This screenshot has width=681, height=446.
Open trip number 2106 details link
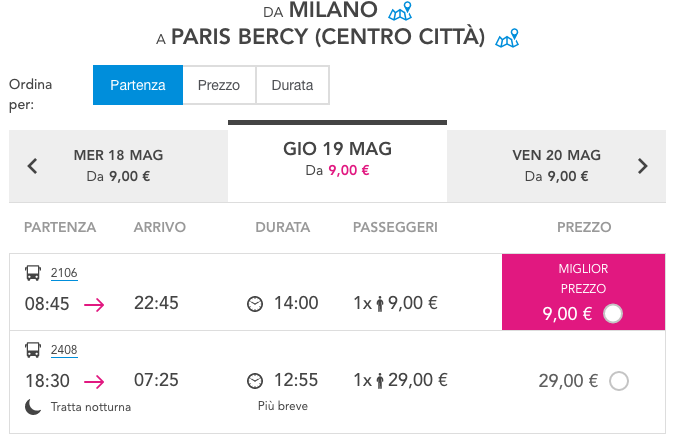[x=64, y=273]
